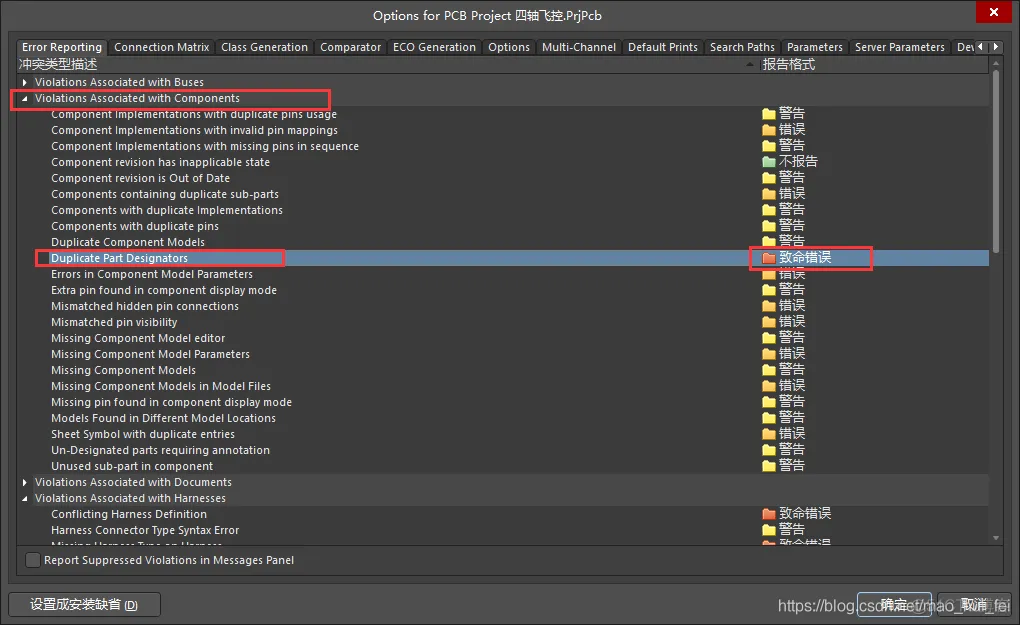Open the Comparator tab
Image resolution: width=1020 pixels, height=625 pixels.
350,47
